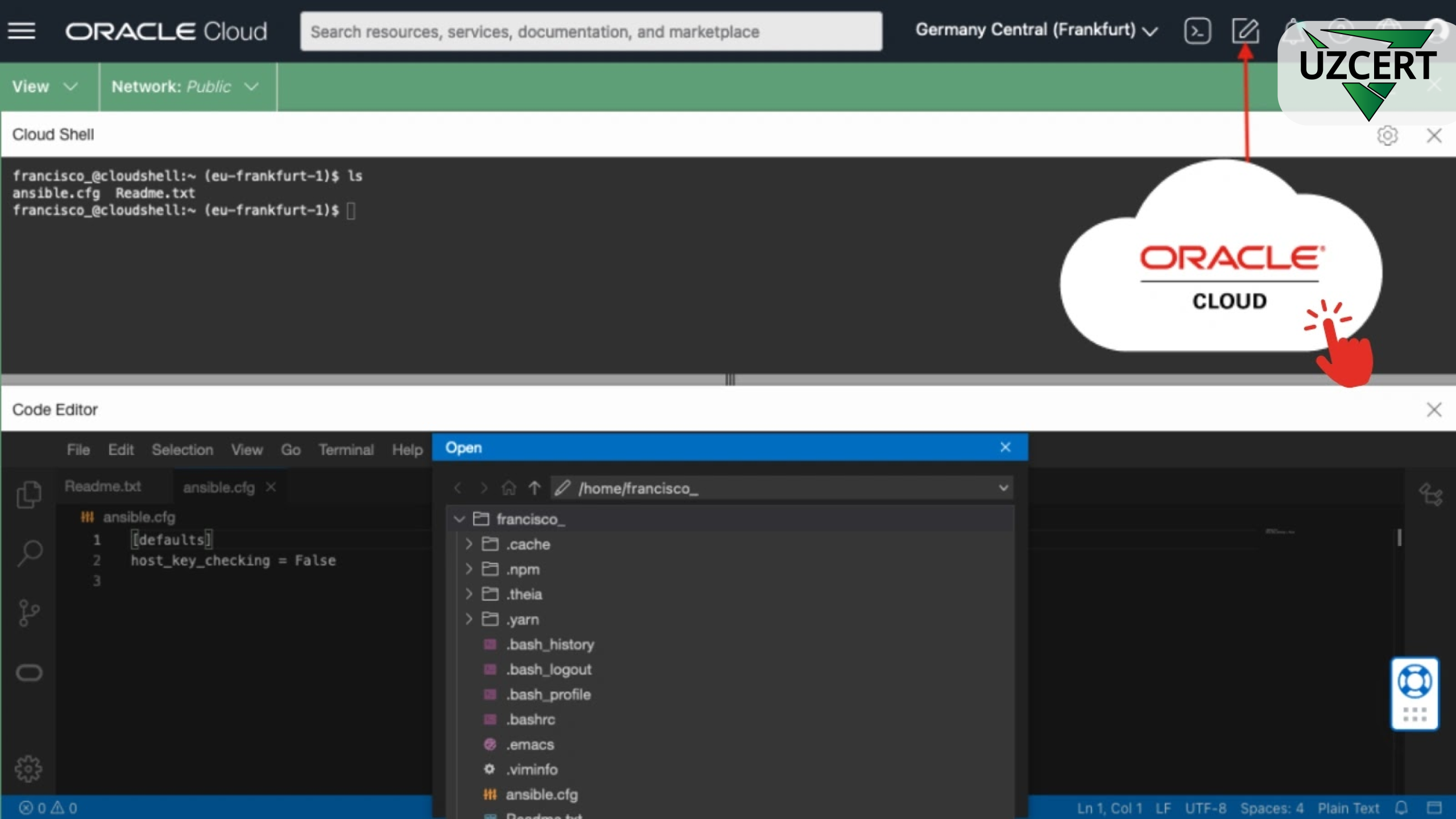Go up one folder in Open dialog
1456x819 pixels.
click(x=534, y=488)
